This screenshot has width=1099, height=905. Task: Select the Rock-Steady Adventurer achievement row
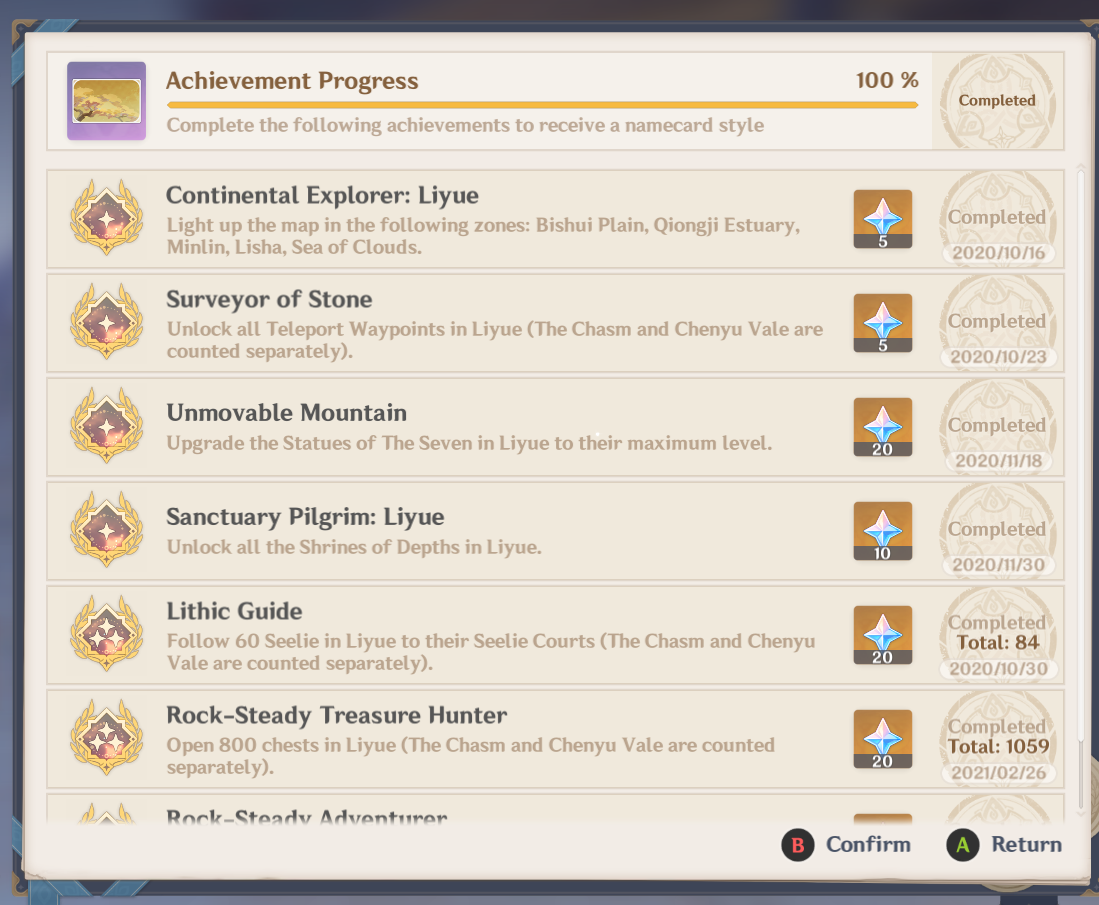555,808
